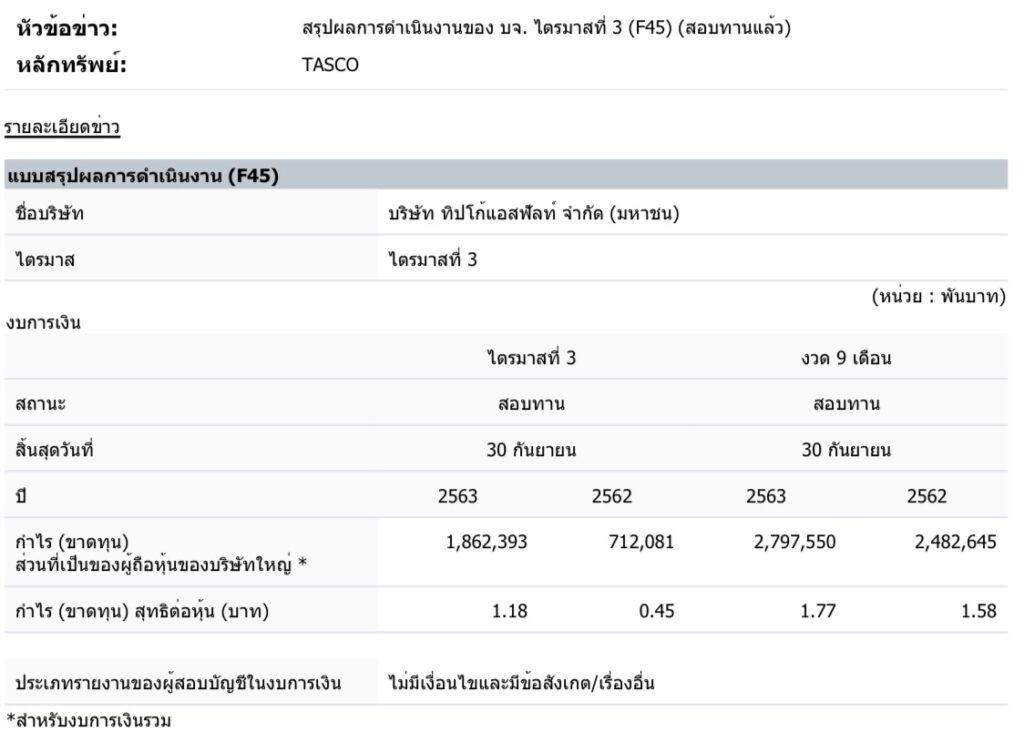This screenshot has width=1024, height=742.
Task: Click the company name บริษัท ทิปโก้แอสฟัลท์
Action: coord(534,213)
